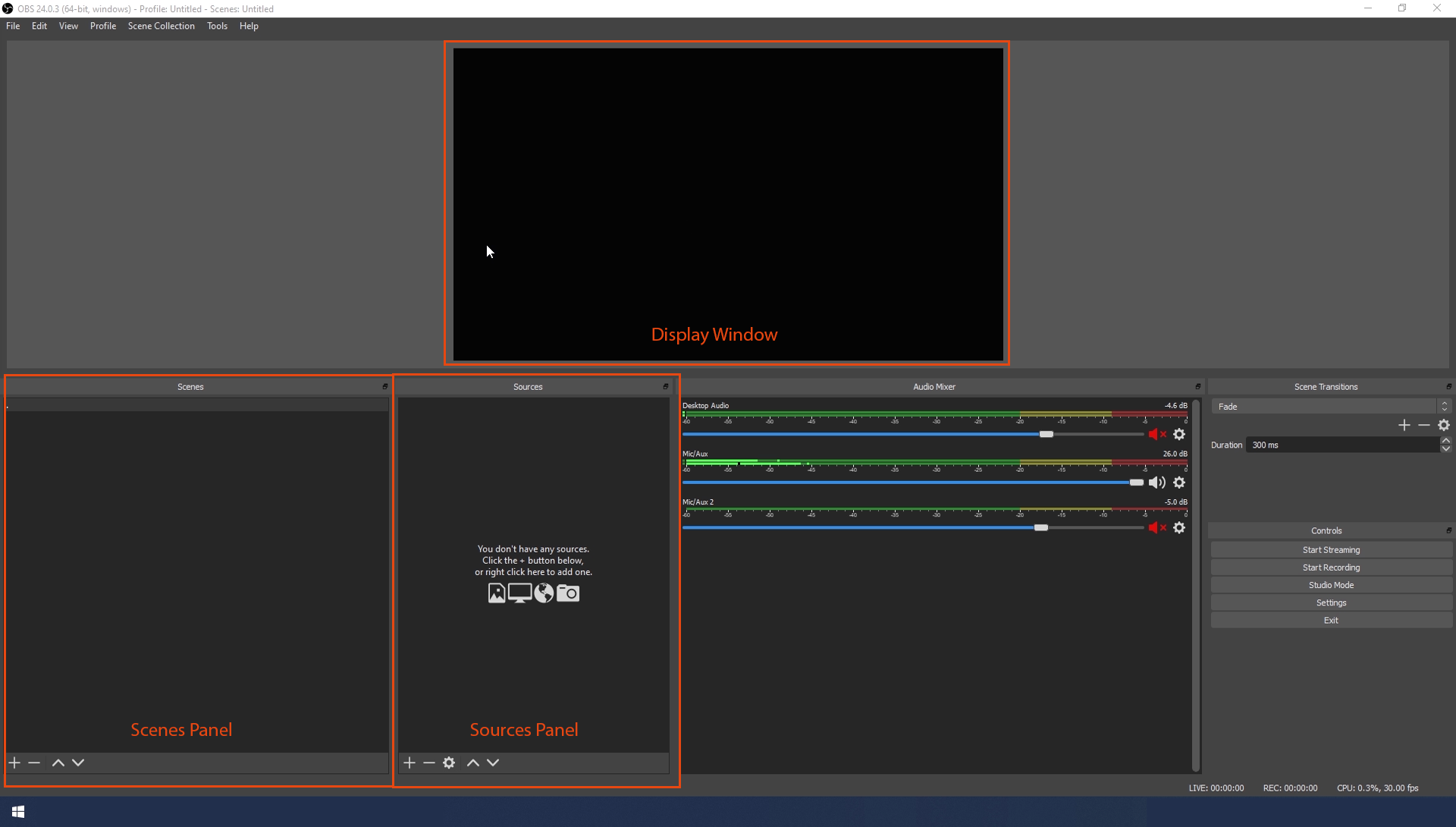Image resolution: width=1456 pixels, height=827 pixels.
Task: Undock the Audio Mixer panel
Action: click(x=1198, y=386)
